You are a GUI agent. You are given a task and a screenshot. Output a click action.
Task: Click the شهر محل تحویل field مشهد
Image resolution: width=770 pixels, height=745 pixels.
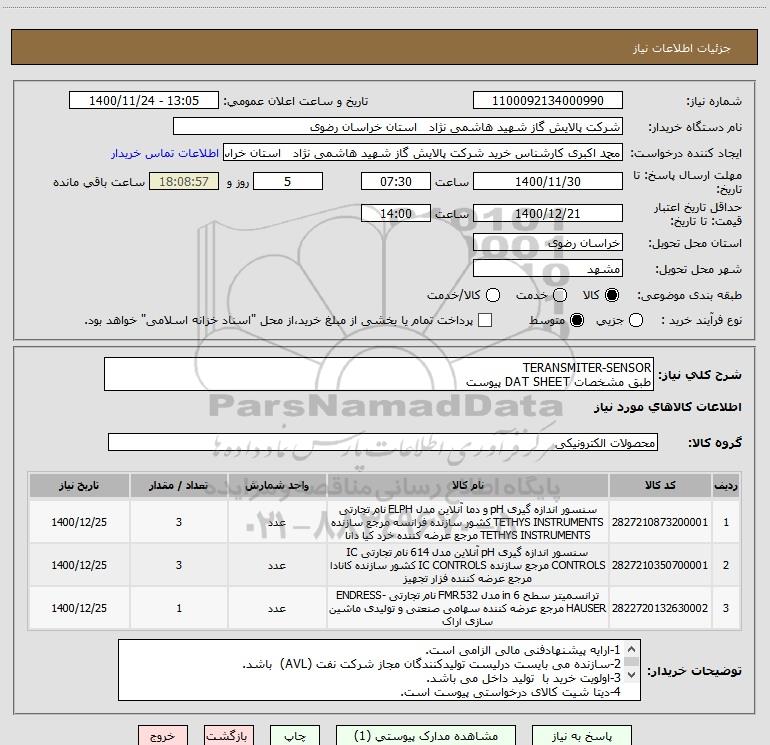(x=548, y=269)
